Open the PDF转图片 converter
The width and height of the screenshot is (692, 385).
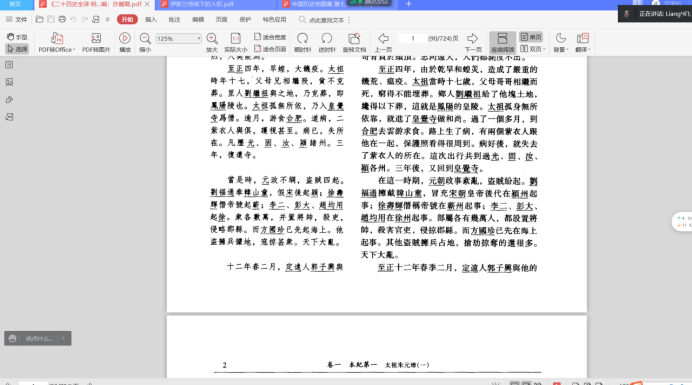[x=96, y=43]
